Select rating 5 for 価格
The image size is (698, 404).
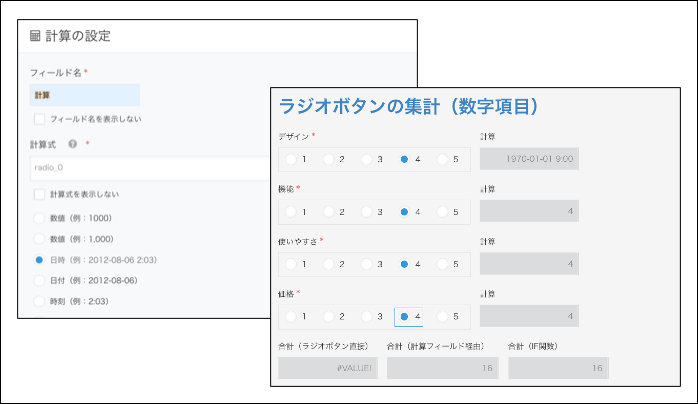click(442, 316)
